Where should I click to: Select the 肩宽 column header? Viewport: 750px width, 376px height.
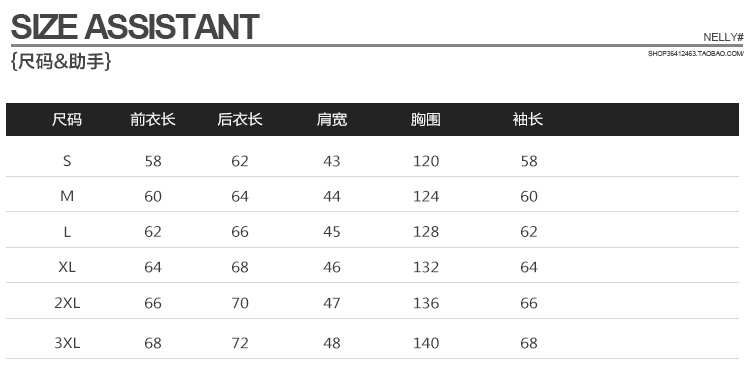[331, 119]
